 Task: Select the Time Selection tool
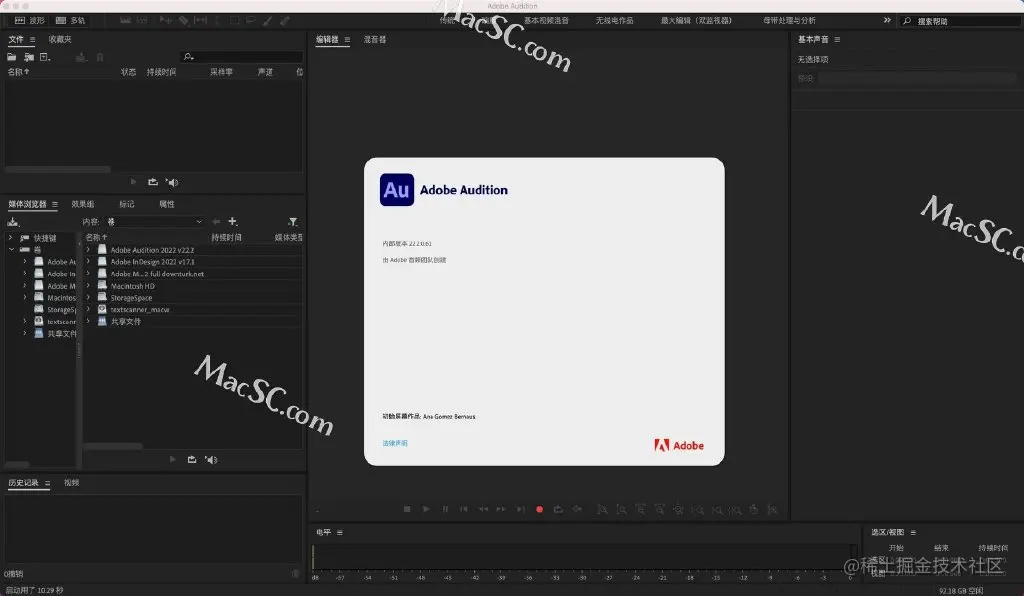point(217,20)
